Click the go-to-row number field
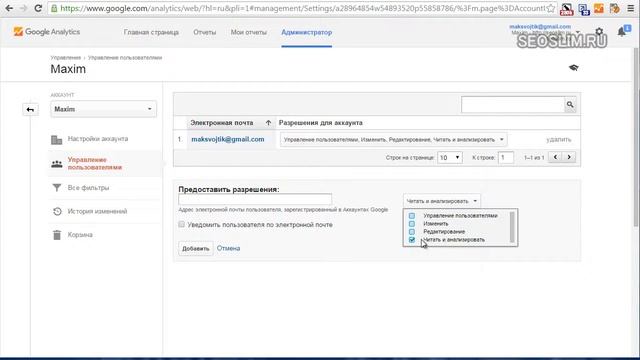 click(x=506, y=157)
